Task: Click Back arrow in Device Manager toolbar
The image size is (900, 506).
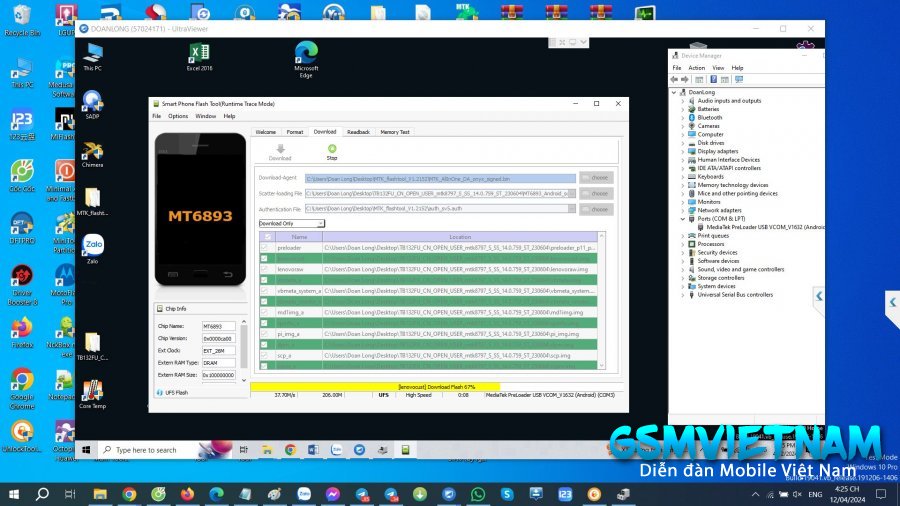Action: [674, 80]
